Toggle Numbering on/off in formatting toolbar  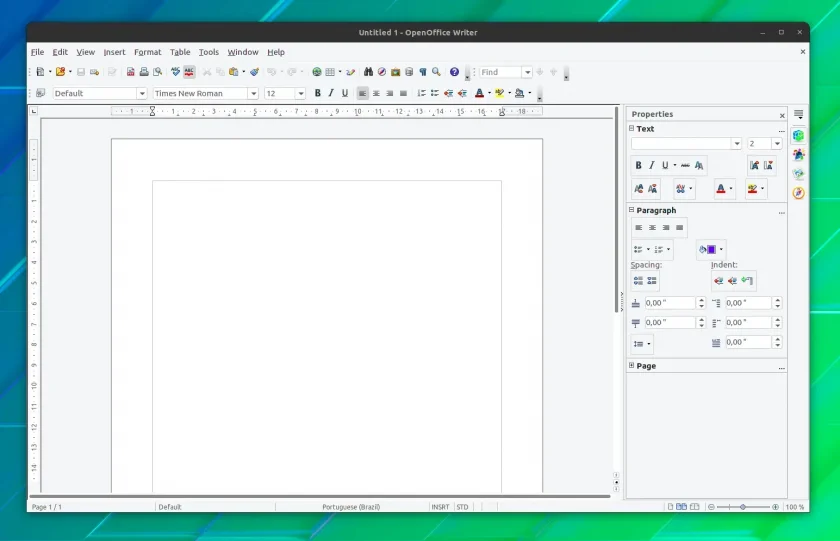(x=422, y=93)
